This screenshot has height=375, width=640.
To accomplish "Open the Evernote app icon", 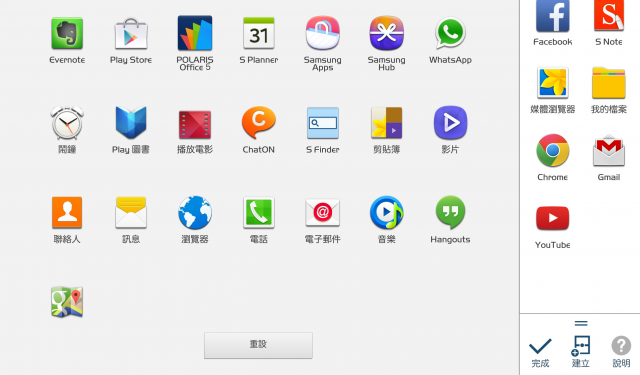I will tap(67, 33).
